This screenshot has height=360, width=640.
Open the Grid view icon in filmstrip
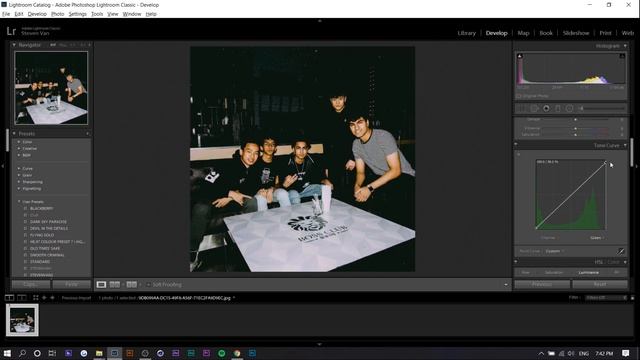36,298
